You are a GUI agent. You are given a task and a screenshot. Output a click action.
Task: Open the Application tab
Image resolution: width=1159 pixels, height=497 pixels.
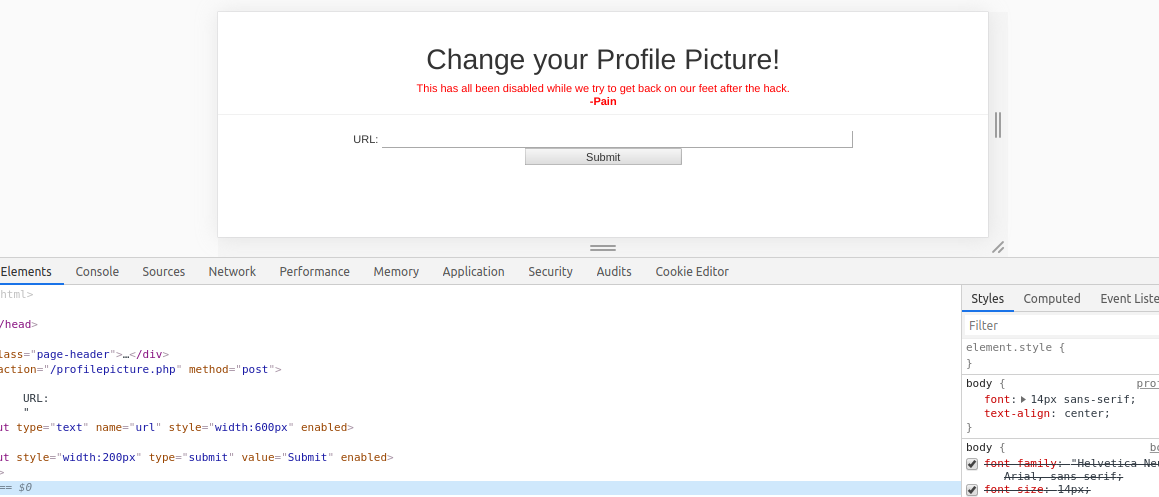click(473, 271)
